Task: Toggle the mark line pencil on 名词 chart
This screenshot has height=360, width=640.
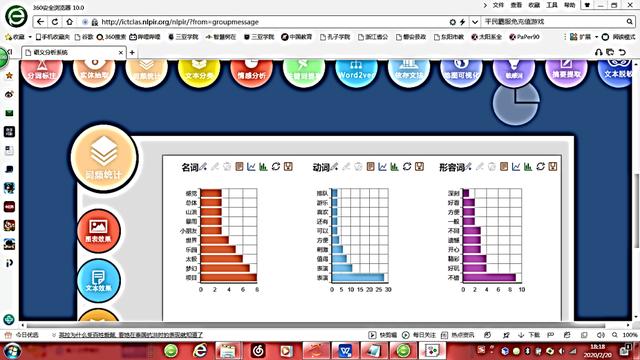Action: coord(203,167)
